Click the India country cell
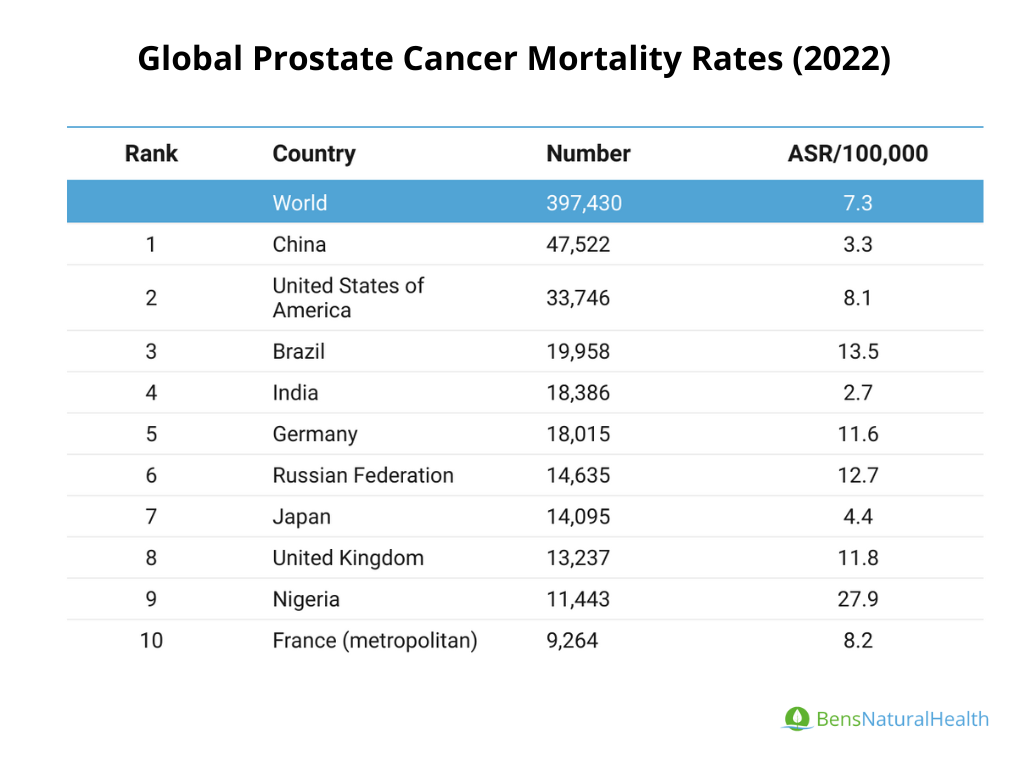The height and width of the screenshot is (768, 1024). pos(295,393)
